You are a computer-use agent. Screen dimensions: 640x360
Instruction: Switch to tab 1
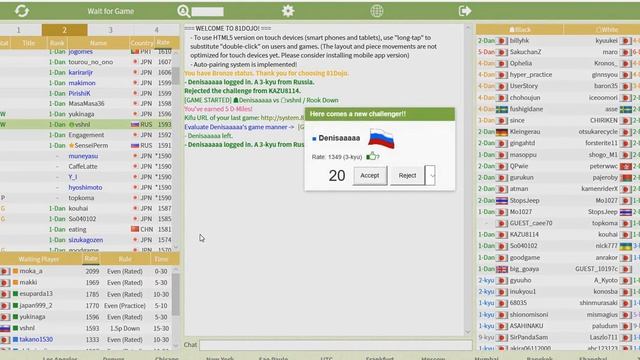tap(18, 30)
